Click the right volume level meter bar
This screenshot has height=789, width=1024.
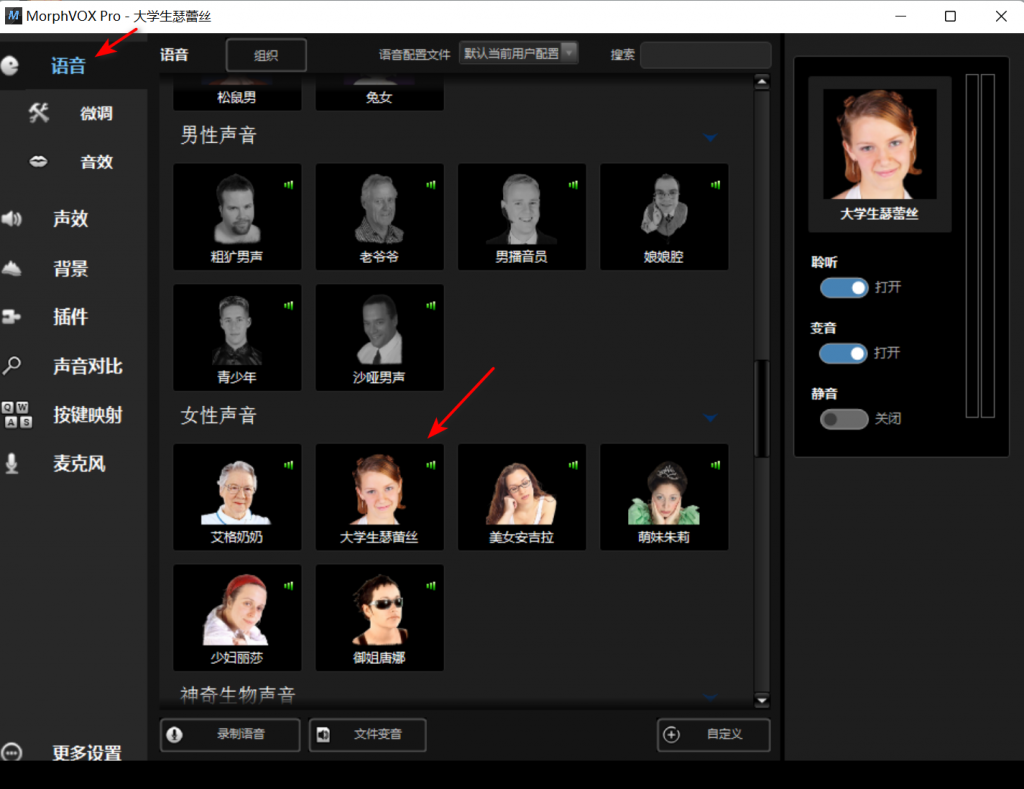tap(987, 246)
